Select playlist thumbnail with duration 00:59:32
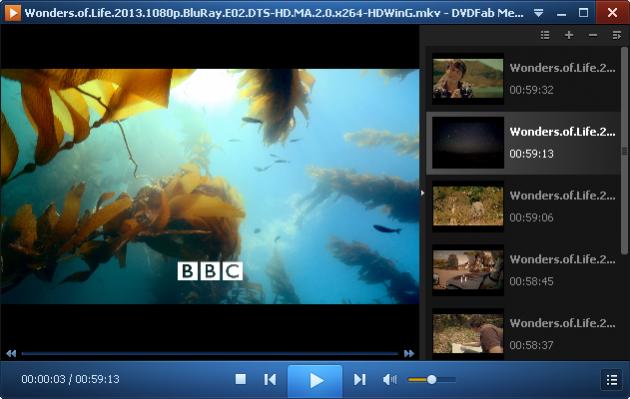 468,79
